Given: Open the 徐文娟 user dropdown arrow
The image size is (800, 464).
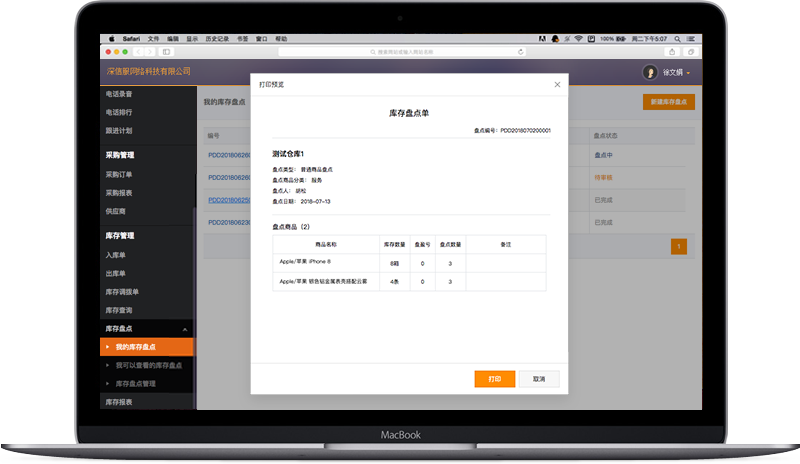Looking at the screenshot, I should tap(688, 73).
